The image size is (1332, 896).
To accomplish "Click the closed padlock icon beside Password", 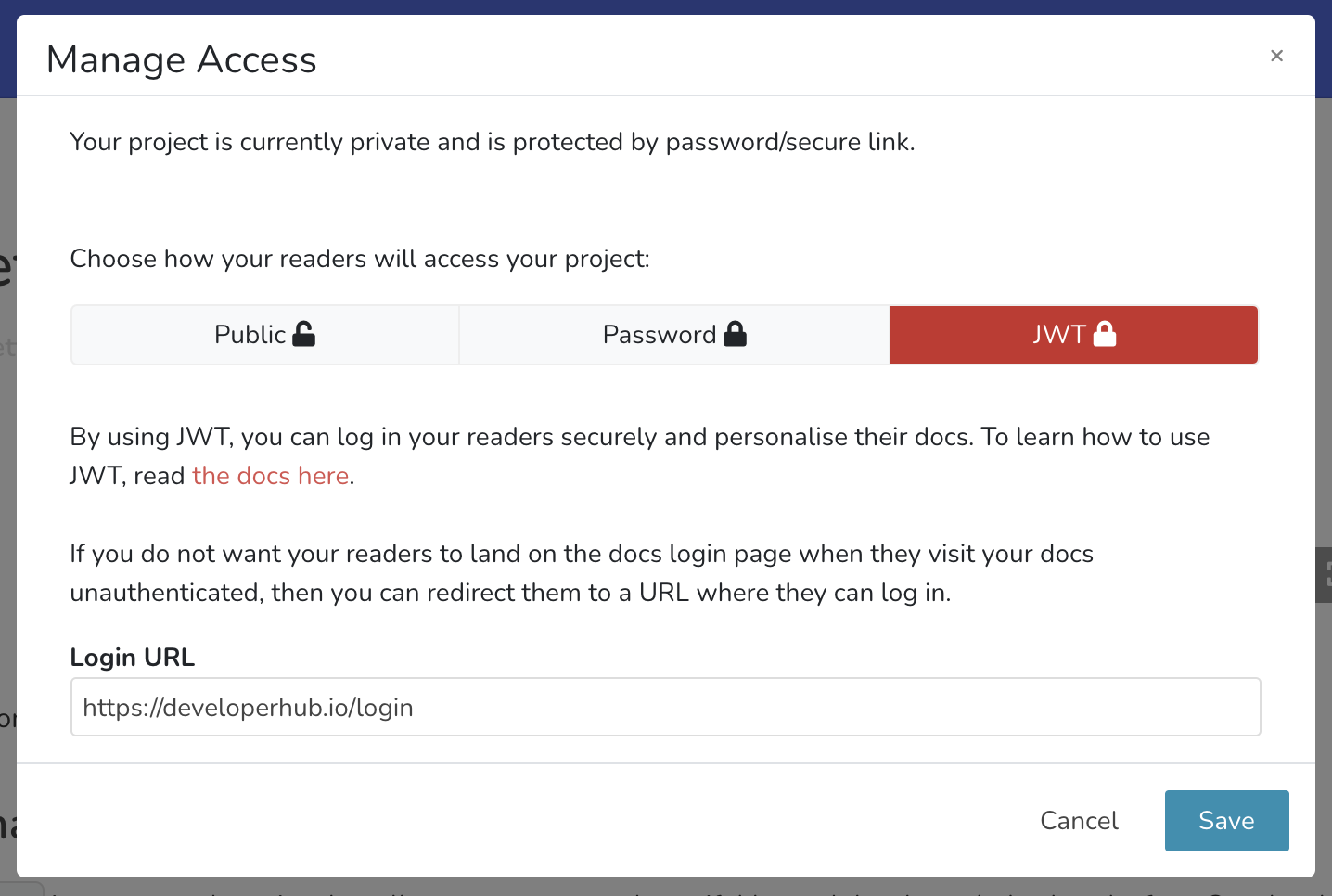I will (x=735, y=334).
